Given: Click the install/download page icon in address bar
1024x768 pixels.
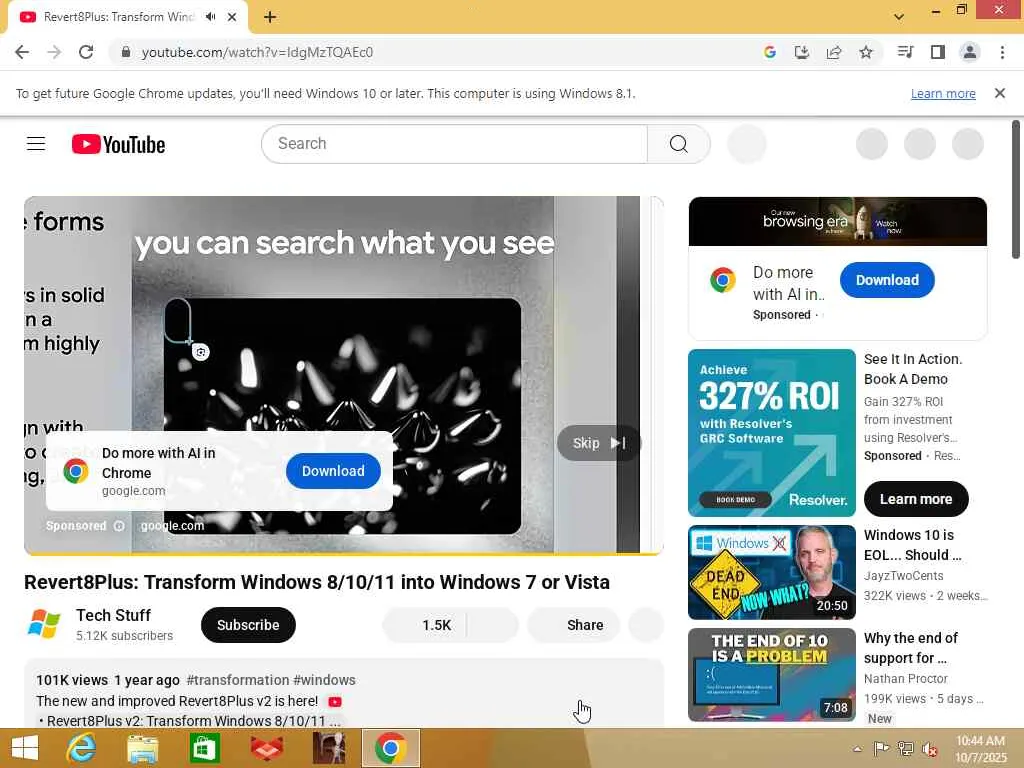Looking at the screenshot, I should pyautogui.click(x=802, y=52).
